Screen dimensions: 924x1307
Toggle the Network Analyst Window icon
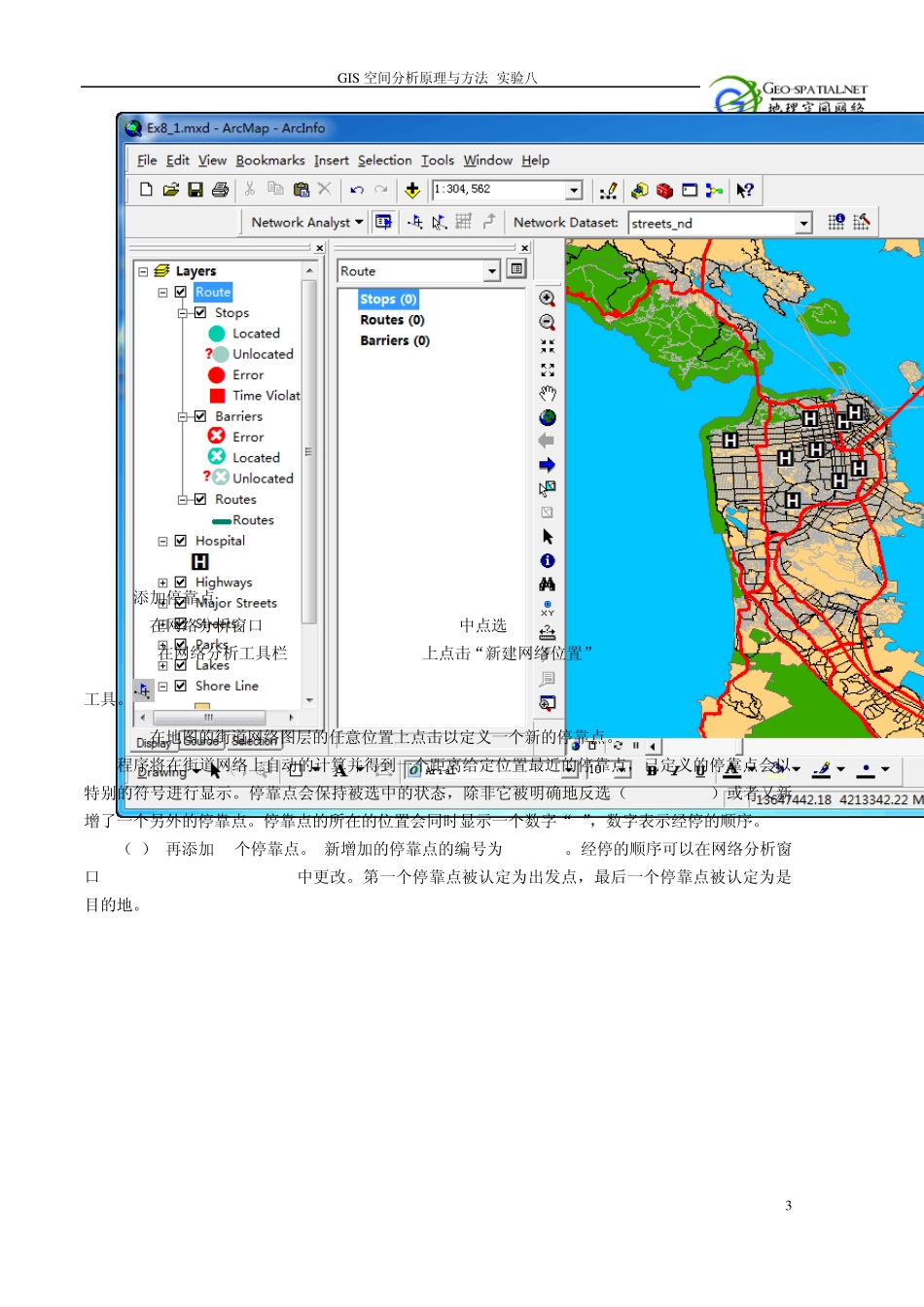pos(383,222)
